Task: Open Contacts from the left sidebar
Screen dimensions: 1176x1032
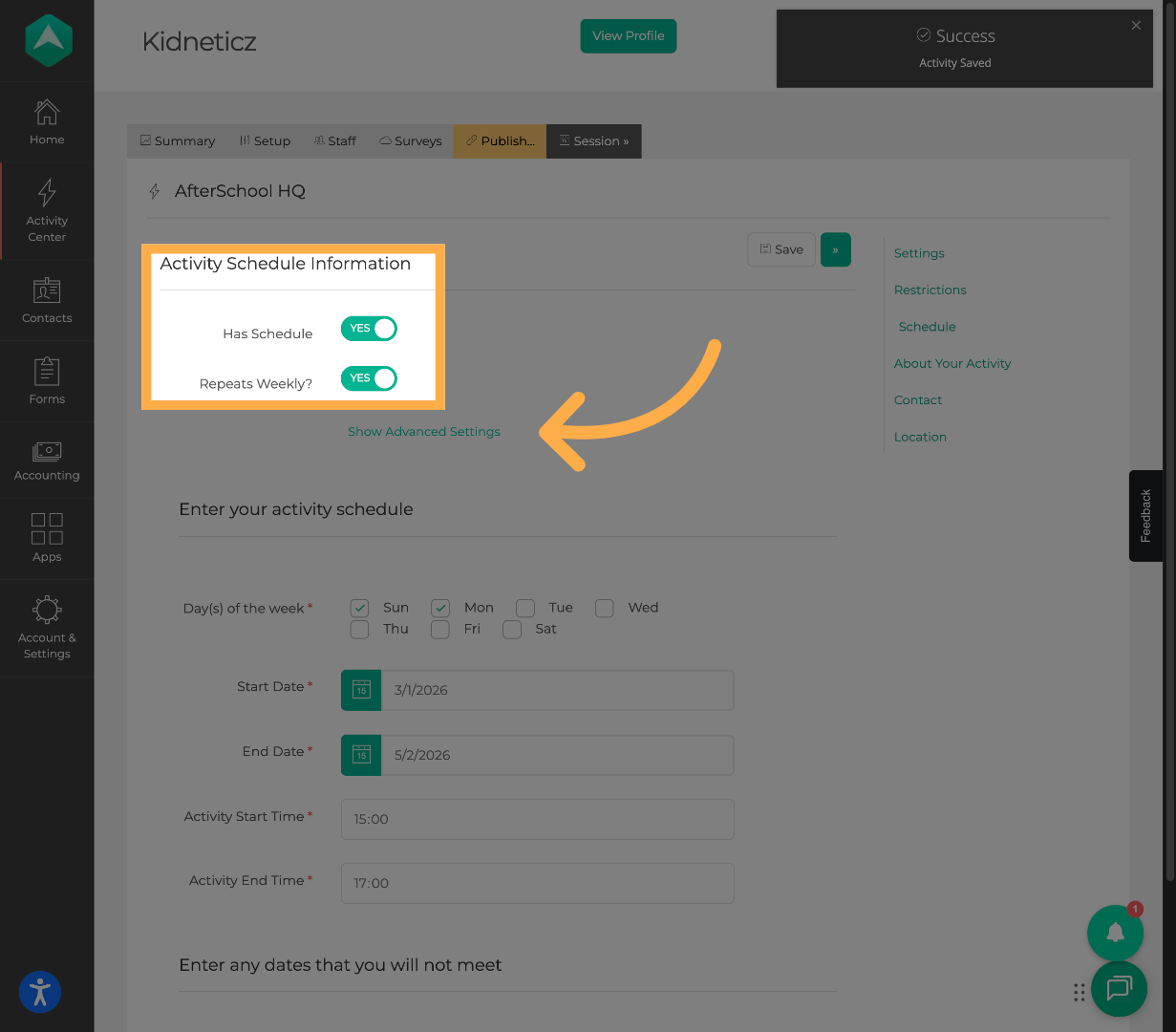Action: [46, 301]
